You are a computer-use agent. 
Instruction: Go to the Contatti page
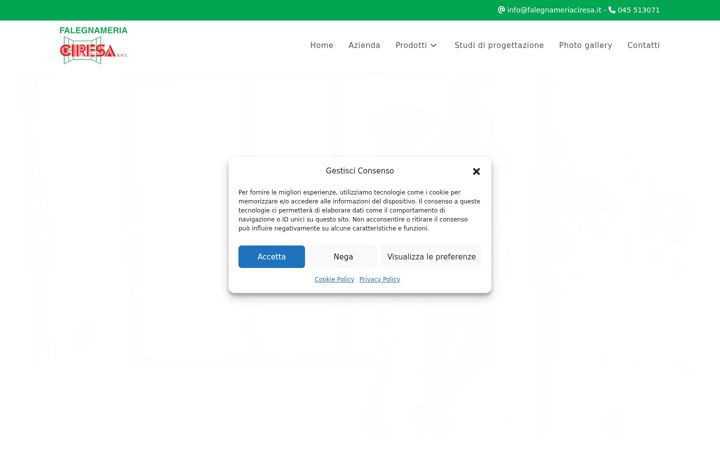(643, 45)
